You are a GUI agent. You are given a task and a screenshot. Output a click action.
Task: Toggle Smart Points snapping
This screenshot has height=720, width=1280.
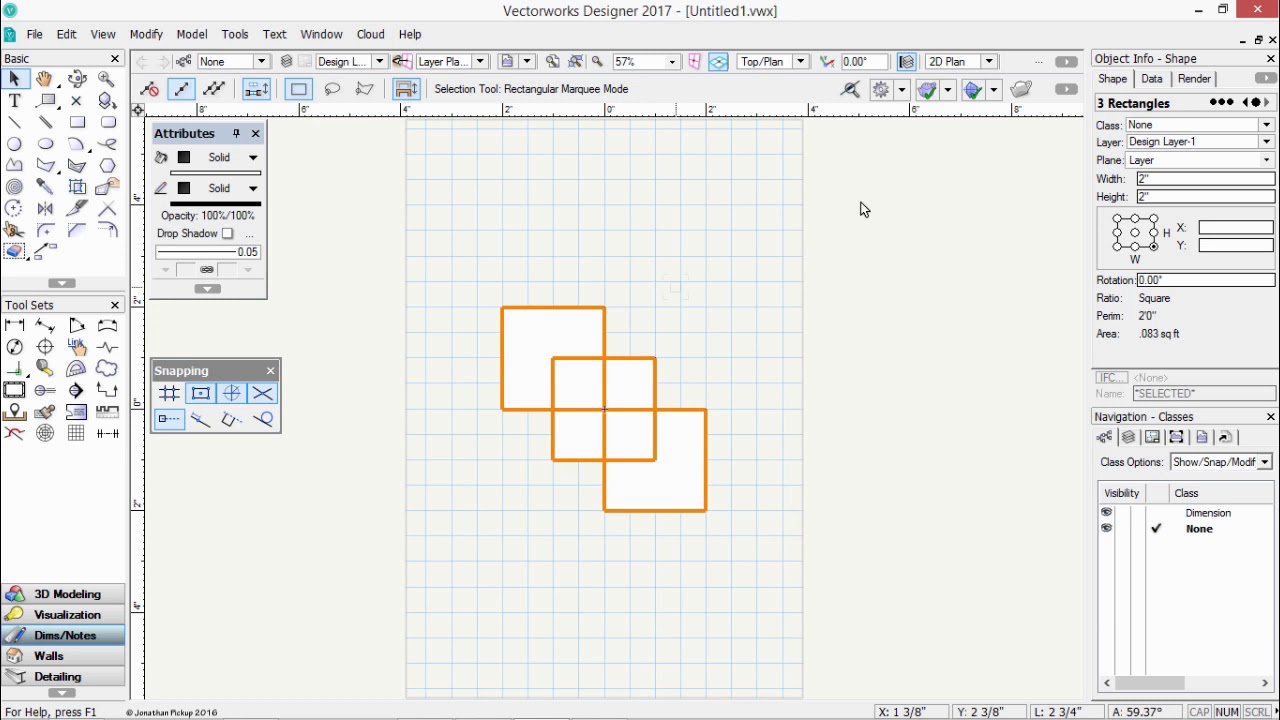(x=169, y=419)
